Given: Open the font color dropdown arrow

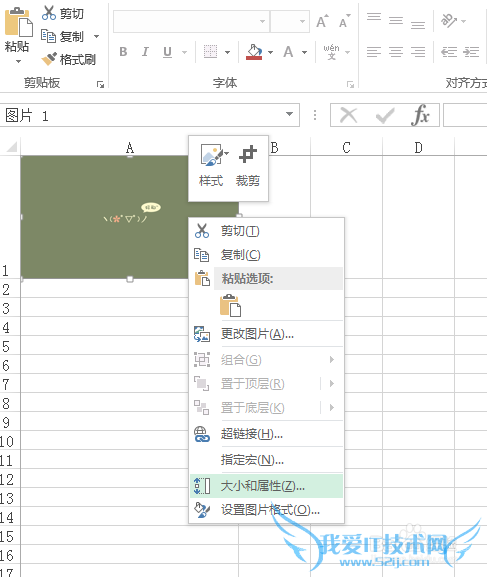Looking at the screenshot, I should point(304,52).
